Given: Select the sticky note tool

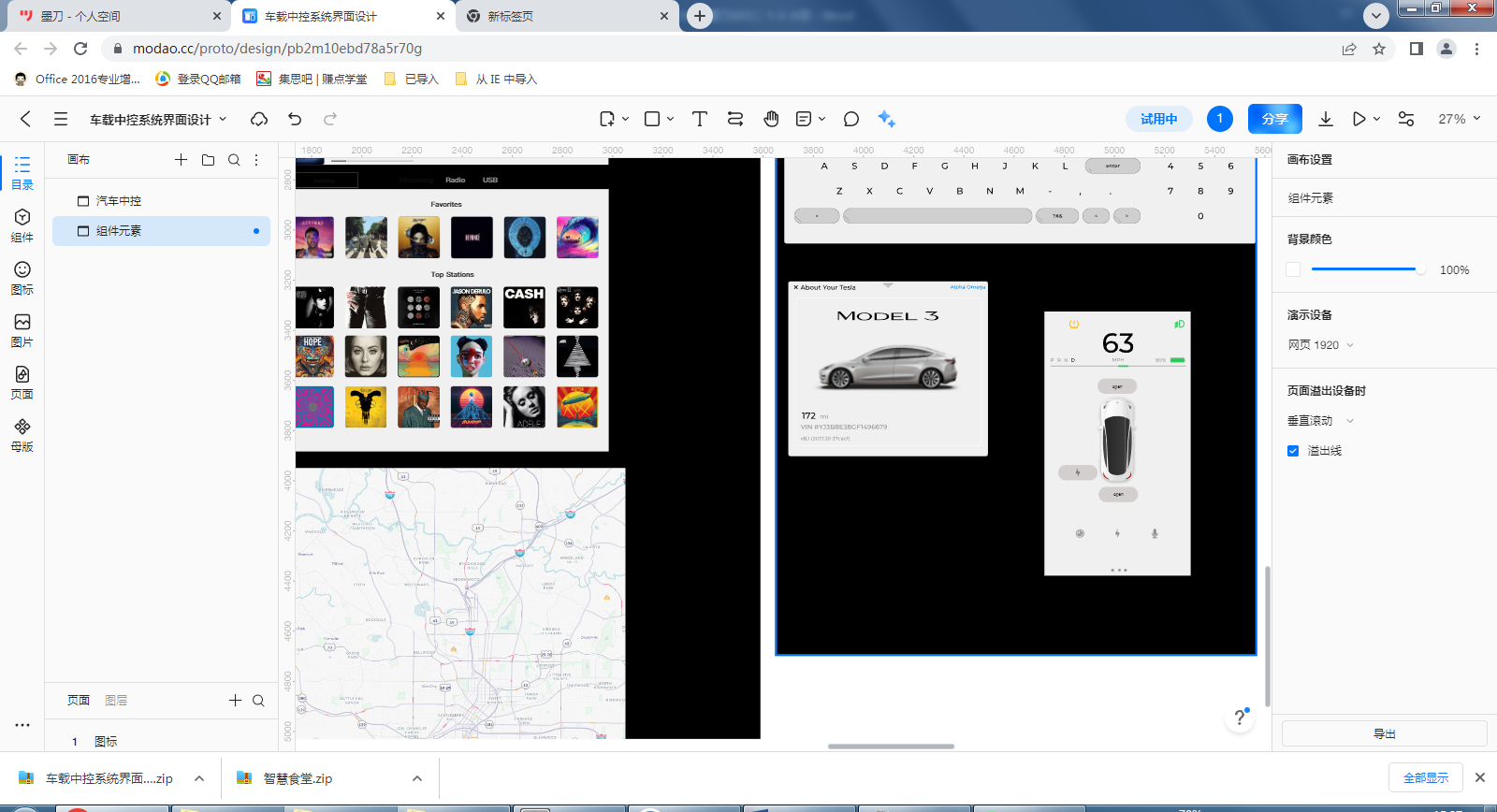Looking at the screenshot, I should point(804,119).
